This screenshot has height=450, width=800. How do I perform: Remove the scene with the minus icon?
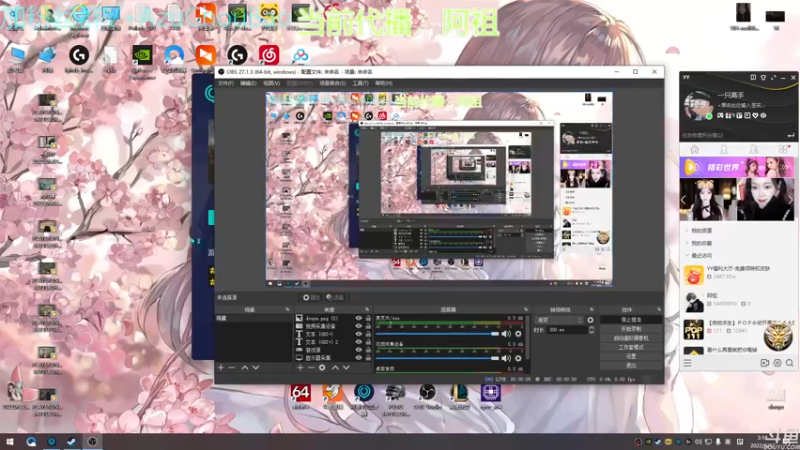click(232, 367)
